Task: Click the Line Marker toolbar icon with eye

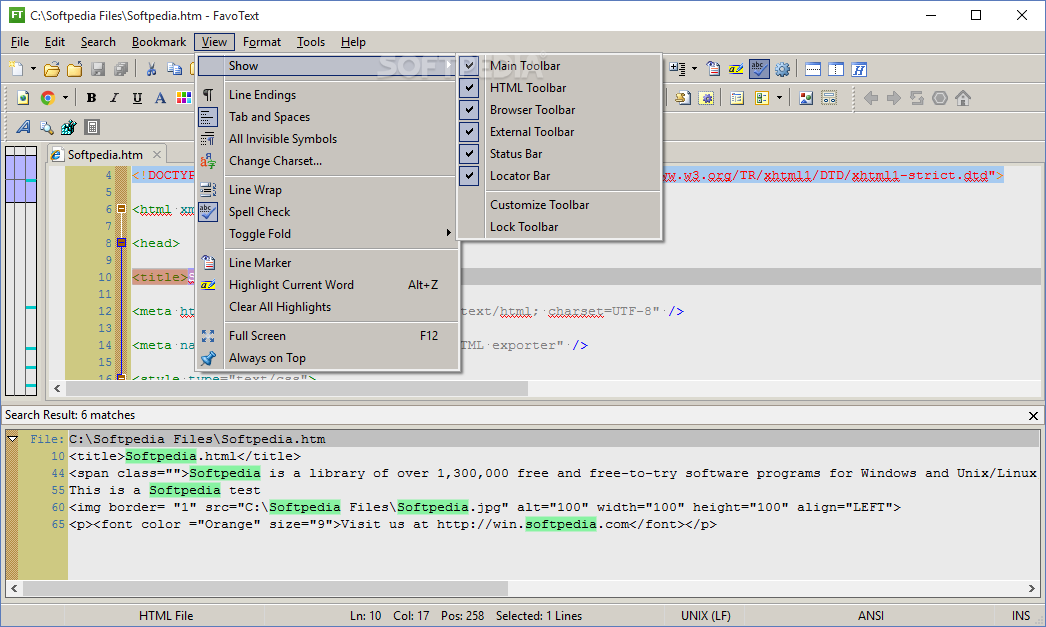Action: point(713,69)
